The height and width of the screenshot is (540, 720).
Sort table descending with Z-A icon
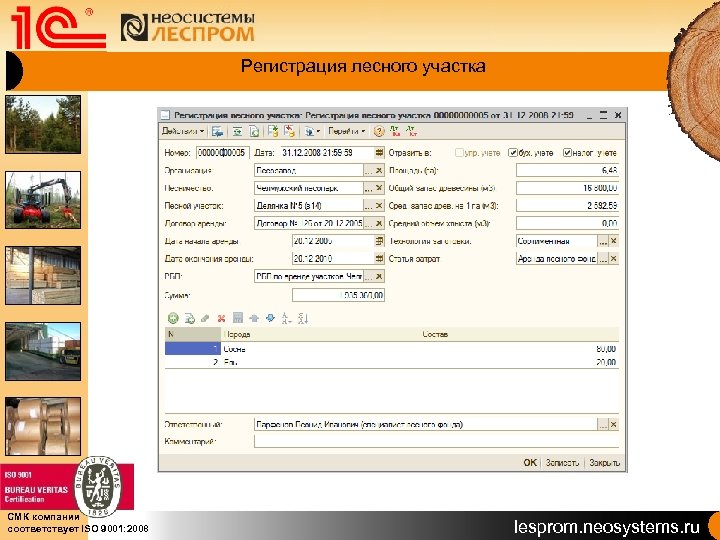[303, 318]
